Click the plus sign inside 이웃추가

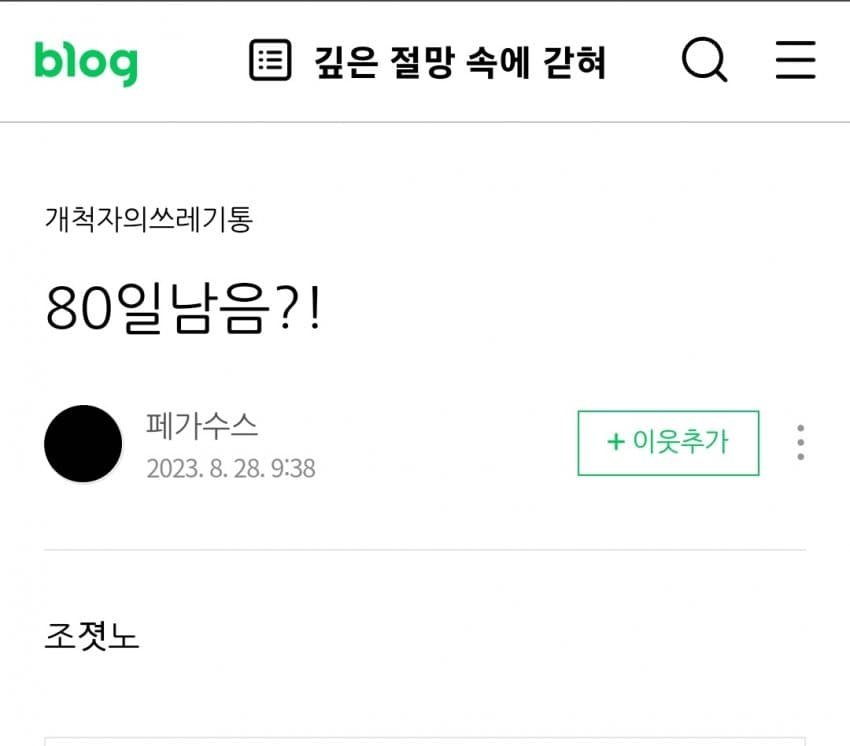(616, 442)
